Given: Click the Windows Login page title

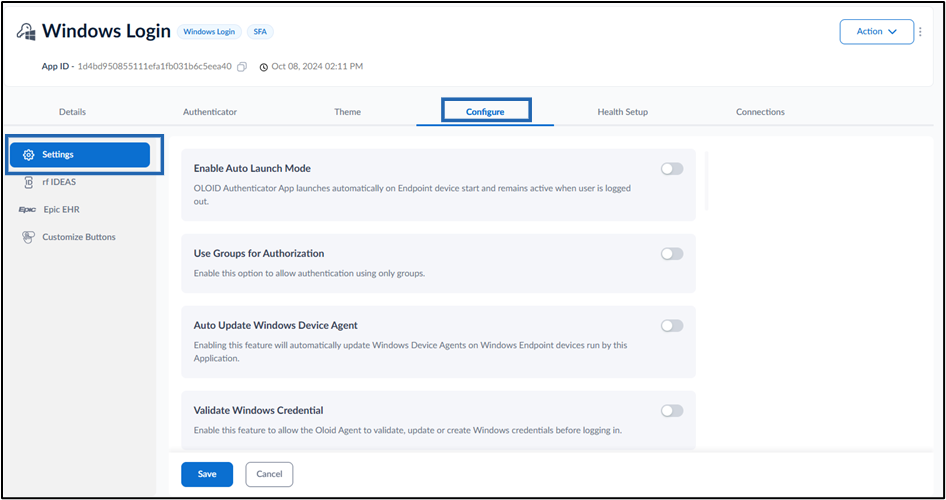Looking at the screenshot, I should click(x=106, y=31).
